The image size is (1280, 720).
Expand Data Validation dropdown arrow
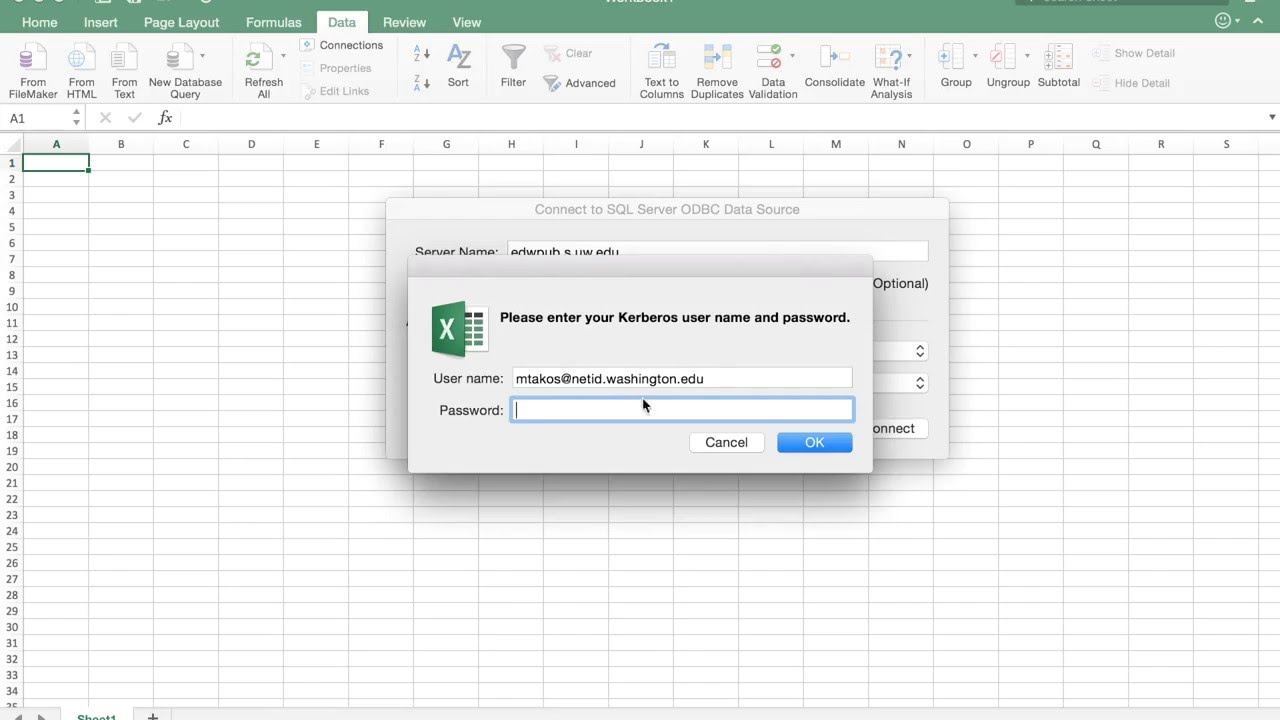click(792, 56)
